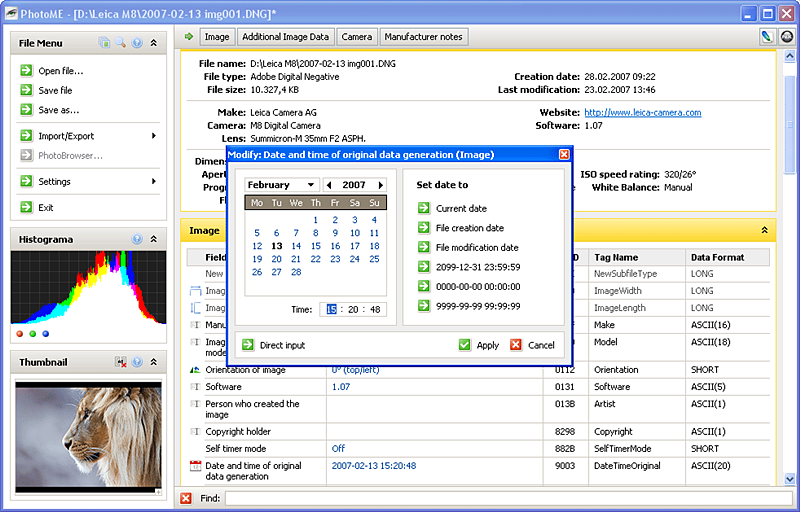Set date to 2099-12-31 23:59:59
800x512 pixels.
469,267
